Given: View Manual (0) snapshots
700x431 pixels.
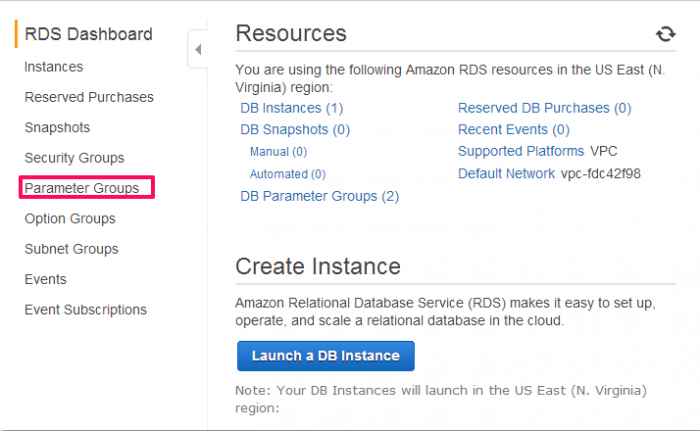Looking at the screenshot, I should 279,152.
